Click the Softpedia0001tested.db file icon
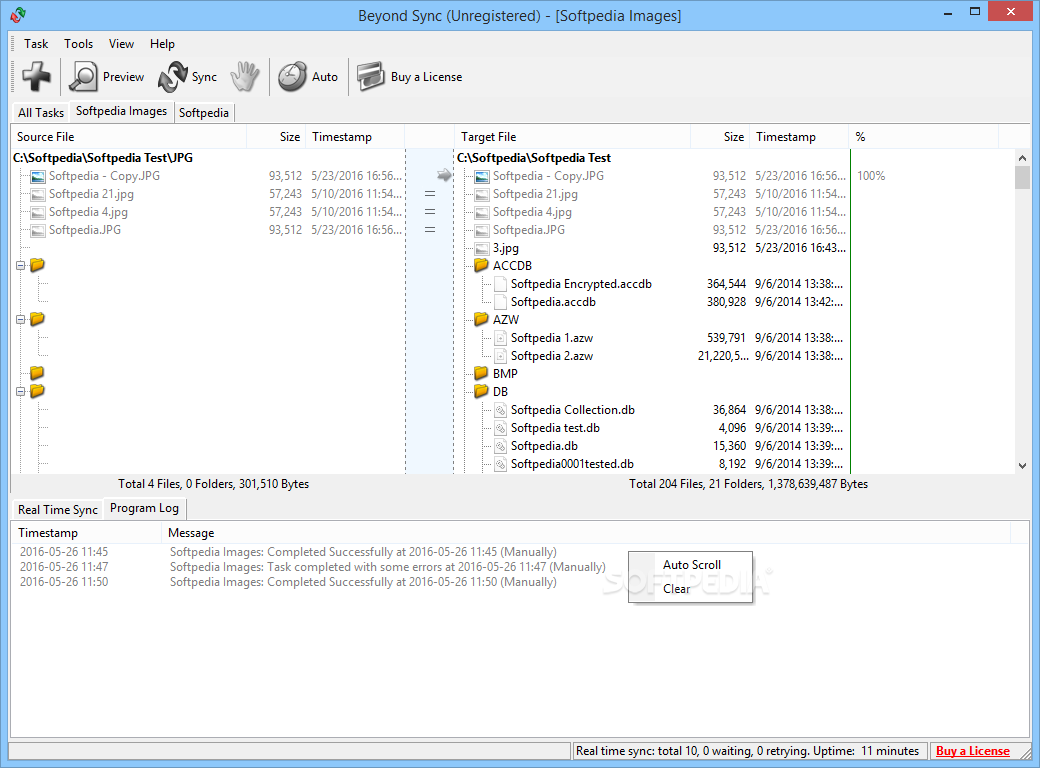This screenshot has height=768, width=1040. coord(501,464)
